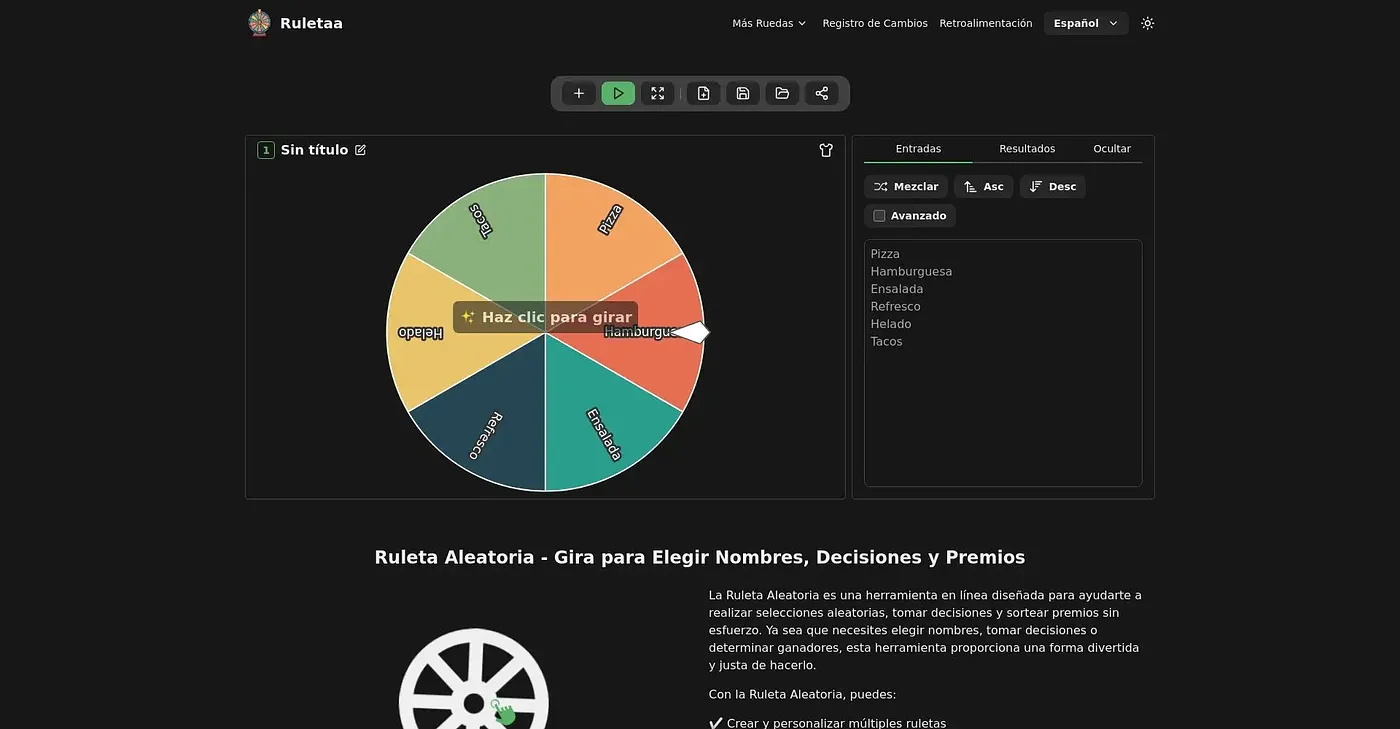Add a new wheel with plus icon
Image resolution: width=1400 pixels, height=729 pixels.
coord(579,93)
